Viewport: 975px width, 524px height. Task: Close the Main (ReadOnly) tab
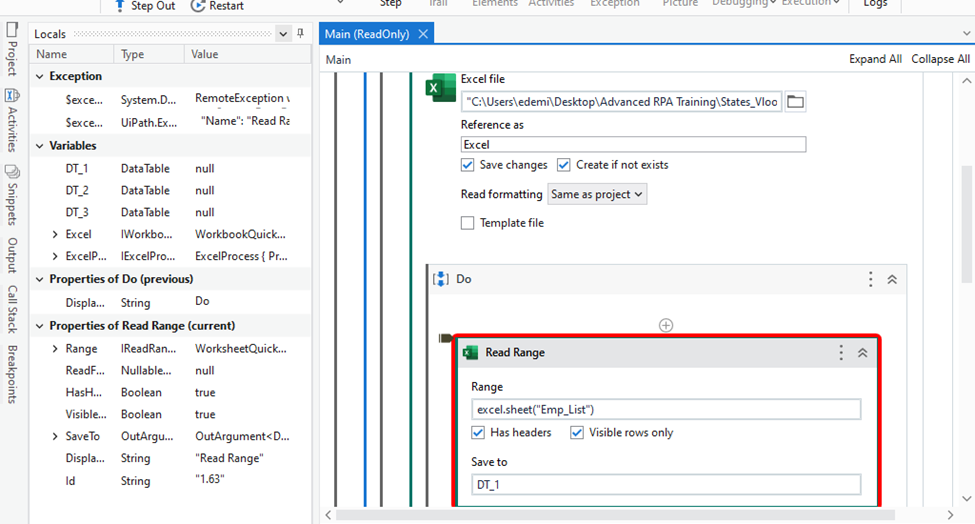tap(423, 34)
